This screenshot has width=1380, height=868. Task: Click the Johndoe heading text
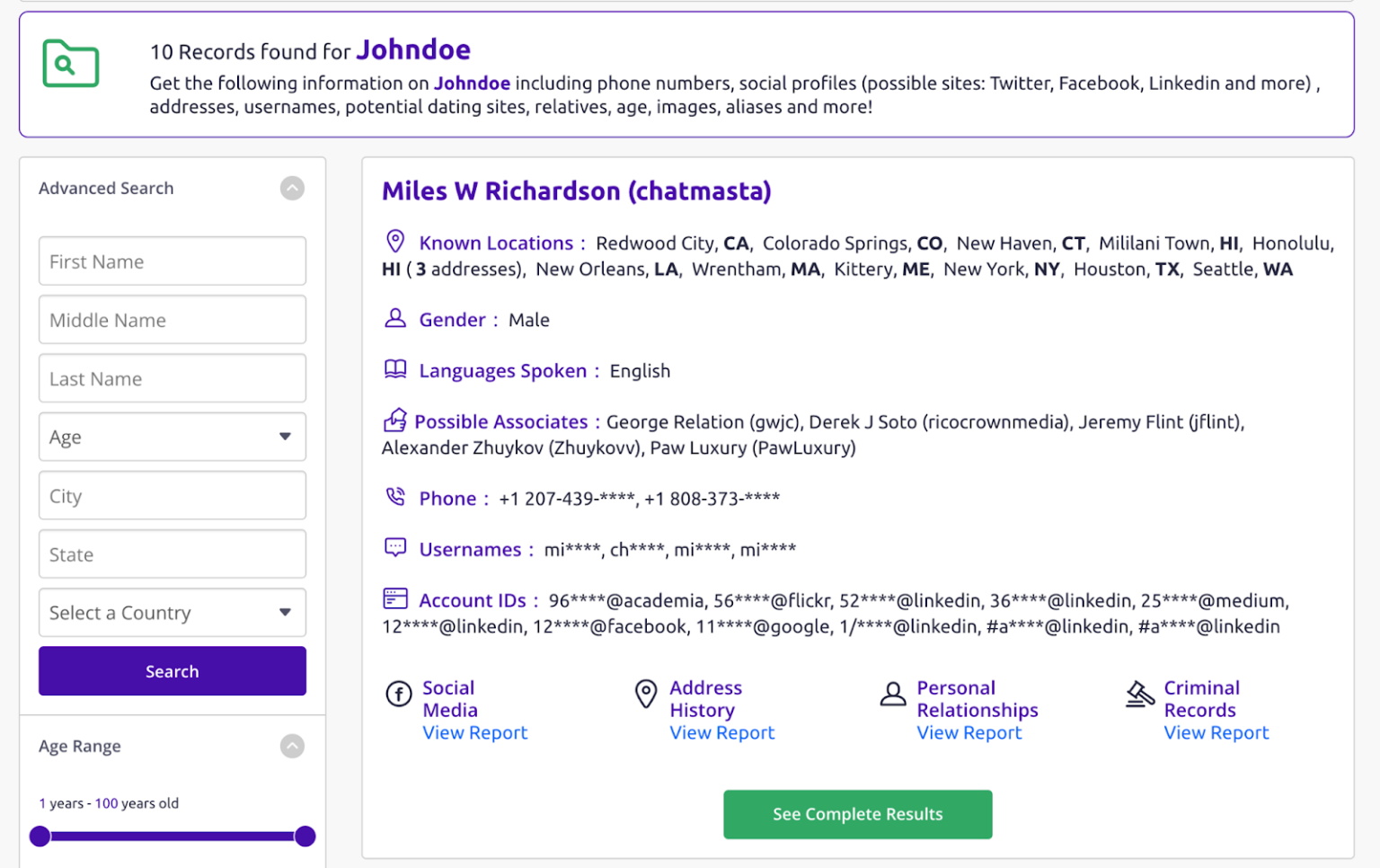click(x=413, y=49)
